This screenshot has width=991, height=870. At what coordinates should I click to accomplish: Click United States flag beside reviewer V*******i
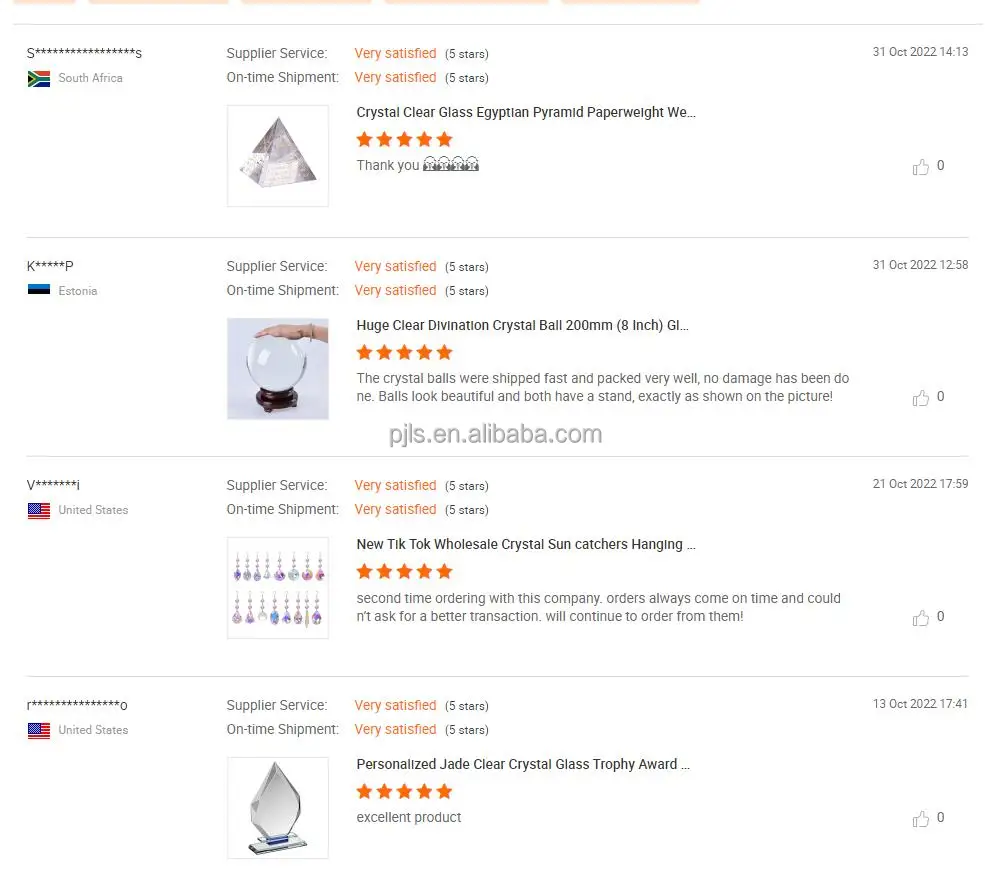39,511
